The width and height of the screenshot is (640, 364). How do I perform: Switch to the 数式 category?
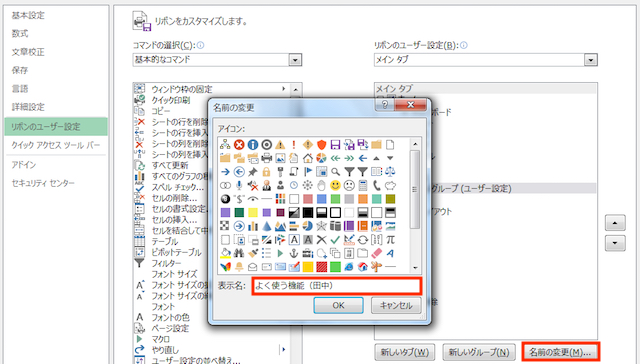20,33
